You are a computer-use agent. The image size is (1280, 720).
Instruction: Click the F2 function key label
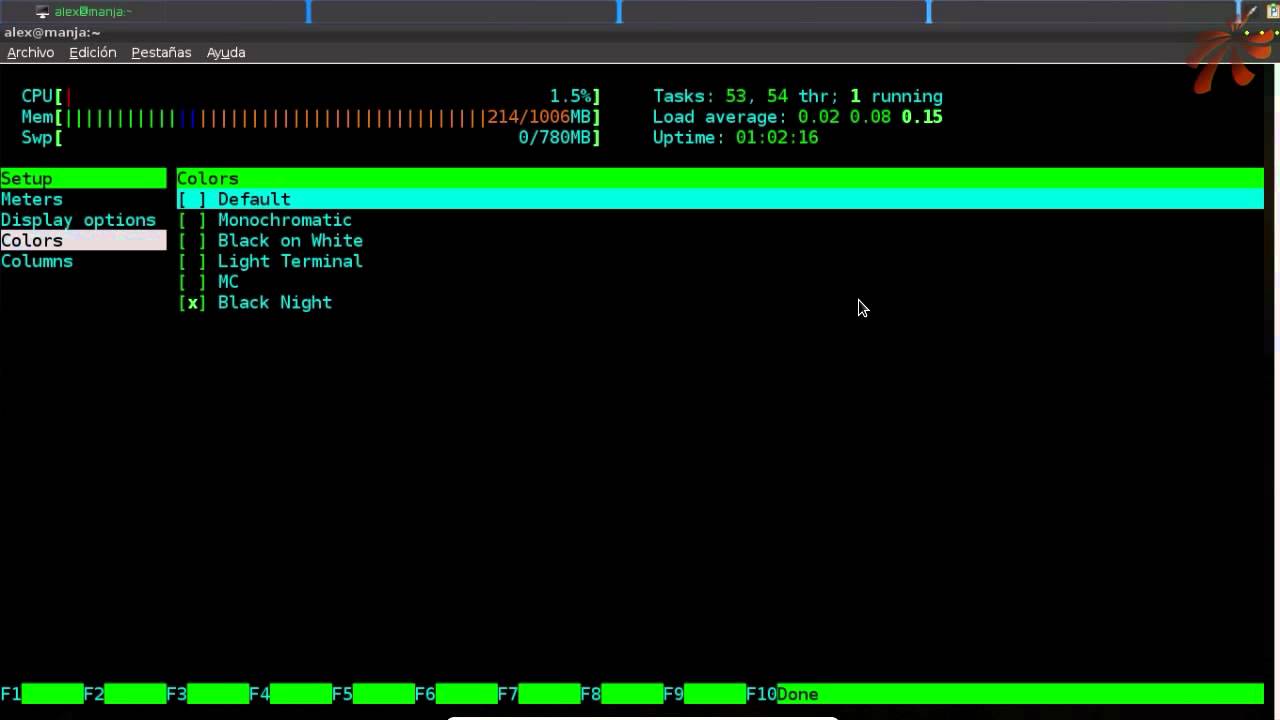[94, 694]
